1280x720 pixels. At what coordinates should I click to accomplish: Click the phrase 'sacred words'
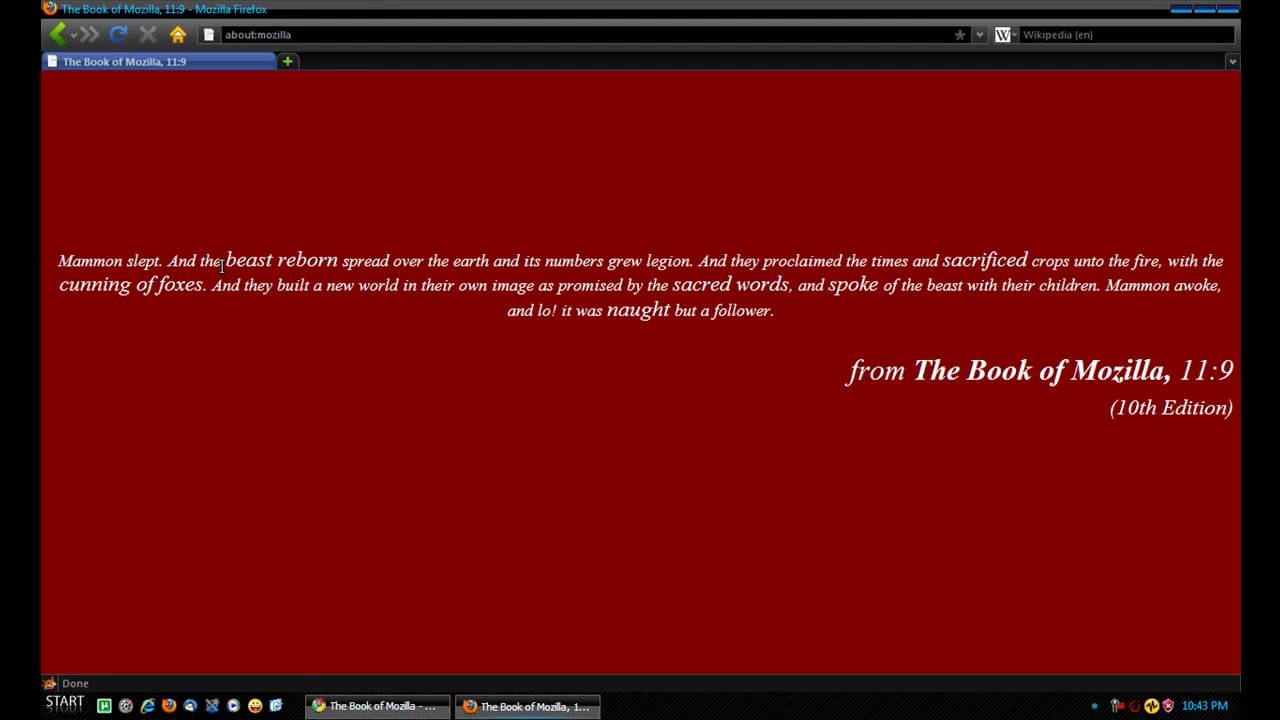pos(731,284)
